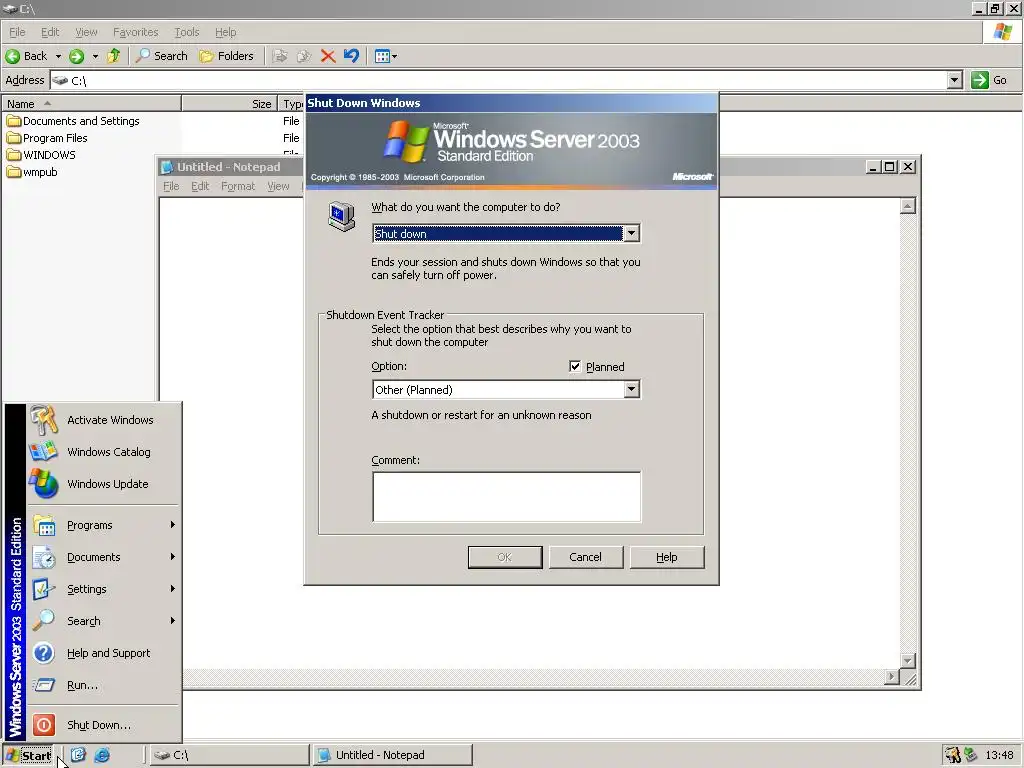Click Notepad vertical scrollbar up arrow
Viewport: 1024px width, 768px height.
[x=908, y=206]
